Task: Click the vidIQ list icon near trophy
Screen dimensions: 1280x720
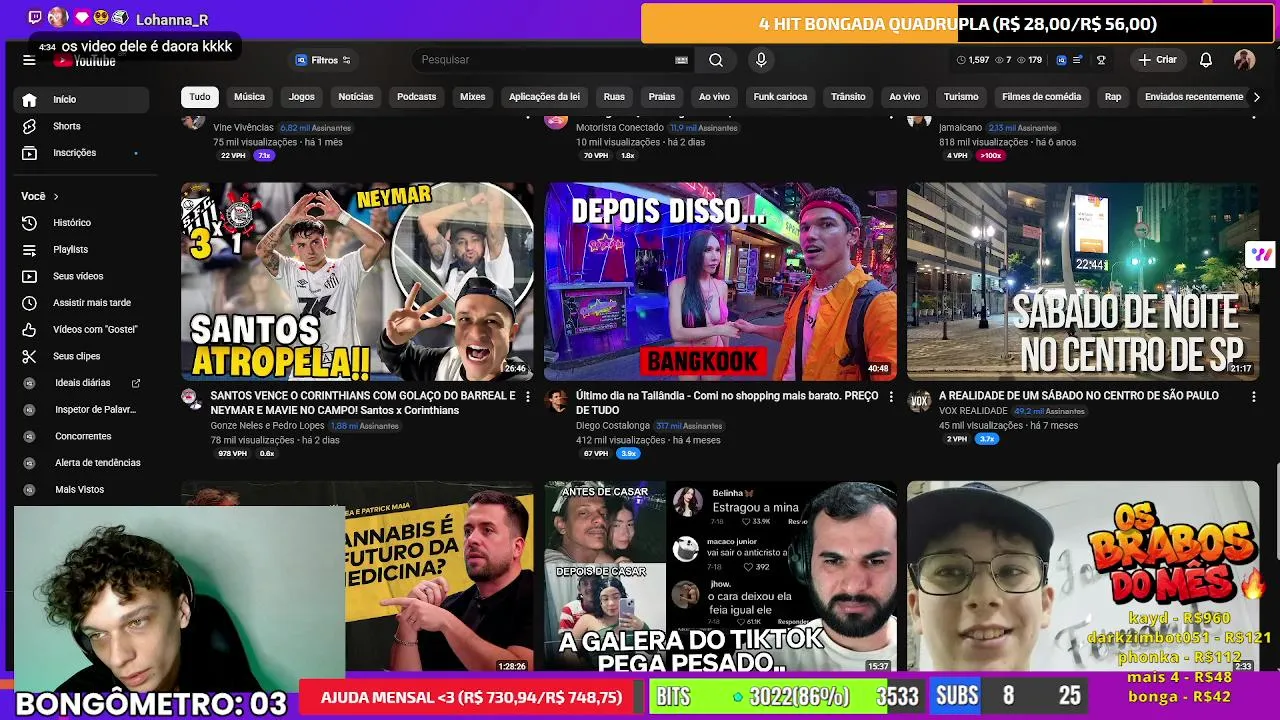Action: point(1077,60)
